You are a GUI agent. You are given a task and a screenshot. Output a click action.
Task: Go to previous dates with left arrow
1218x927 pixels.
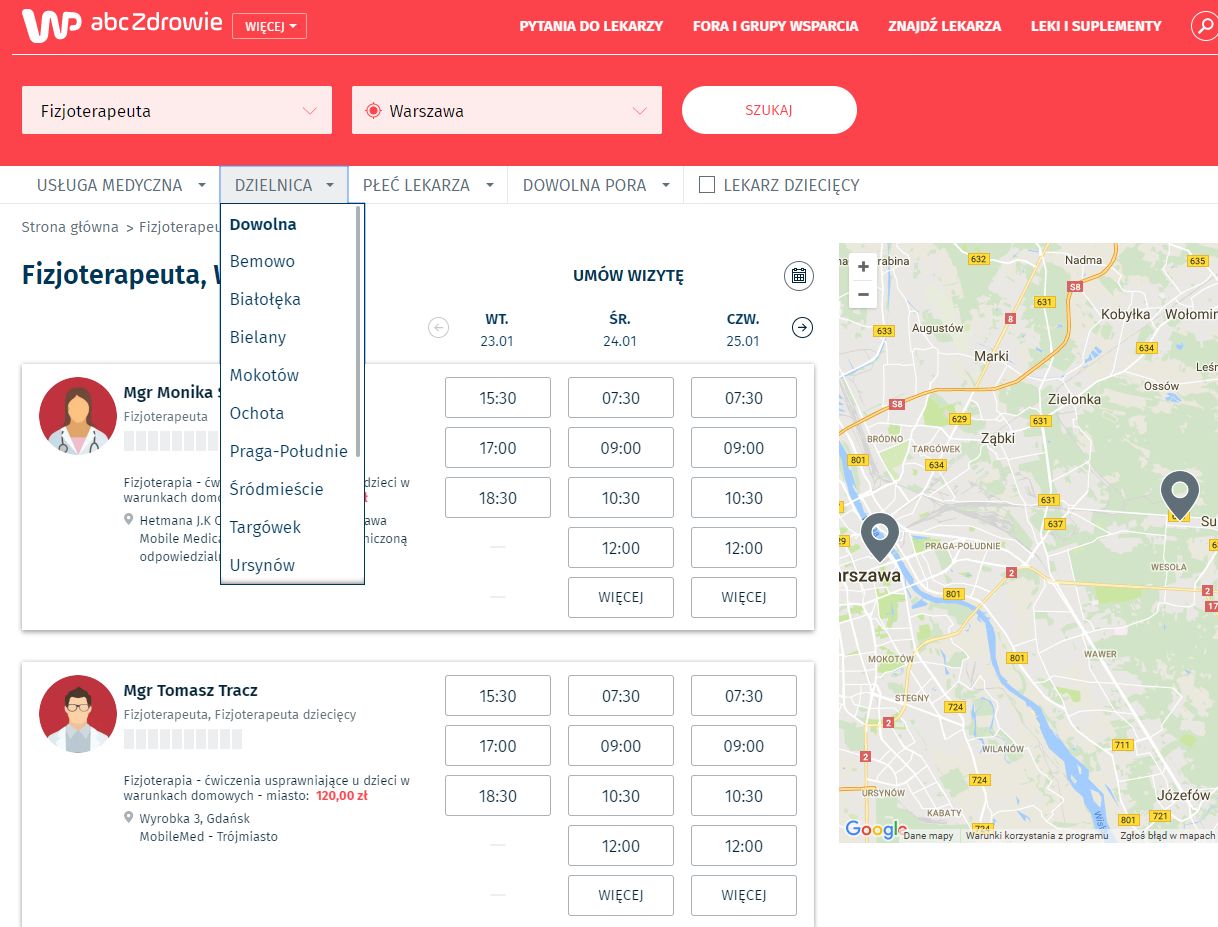[438, 327]
